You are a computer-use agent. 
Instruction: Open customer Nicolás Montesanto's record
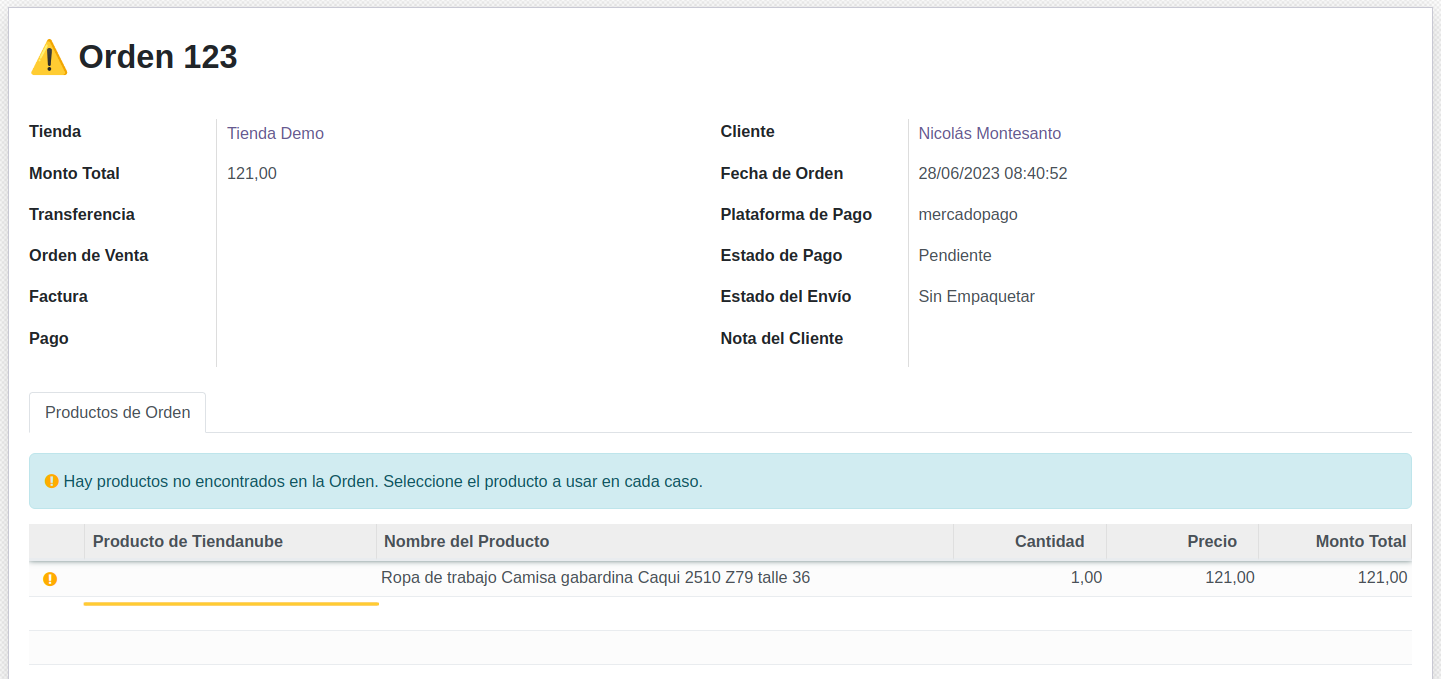(989, 133)
